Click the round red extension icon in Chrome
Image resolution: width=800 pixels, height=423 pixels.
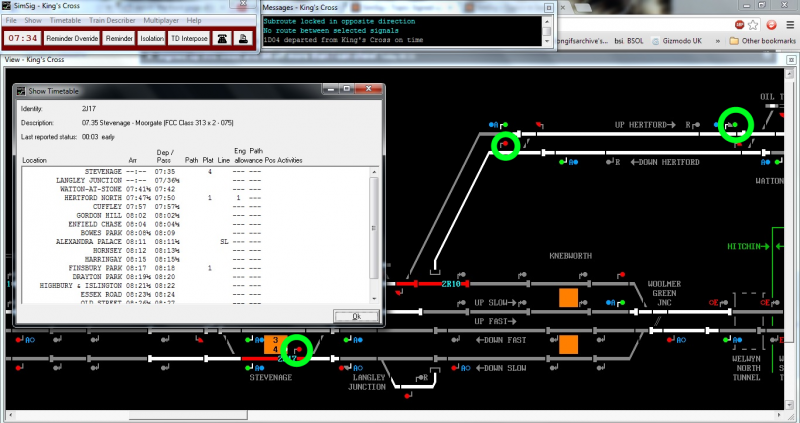point(771,24)
